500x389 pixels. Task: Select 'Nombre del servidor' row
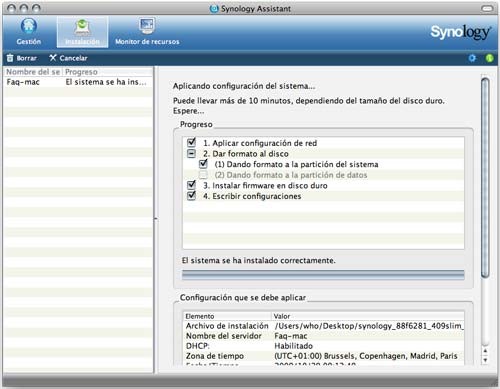323,336
